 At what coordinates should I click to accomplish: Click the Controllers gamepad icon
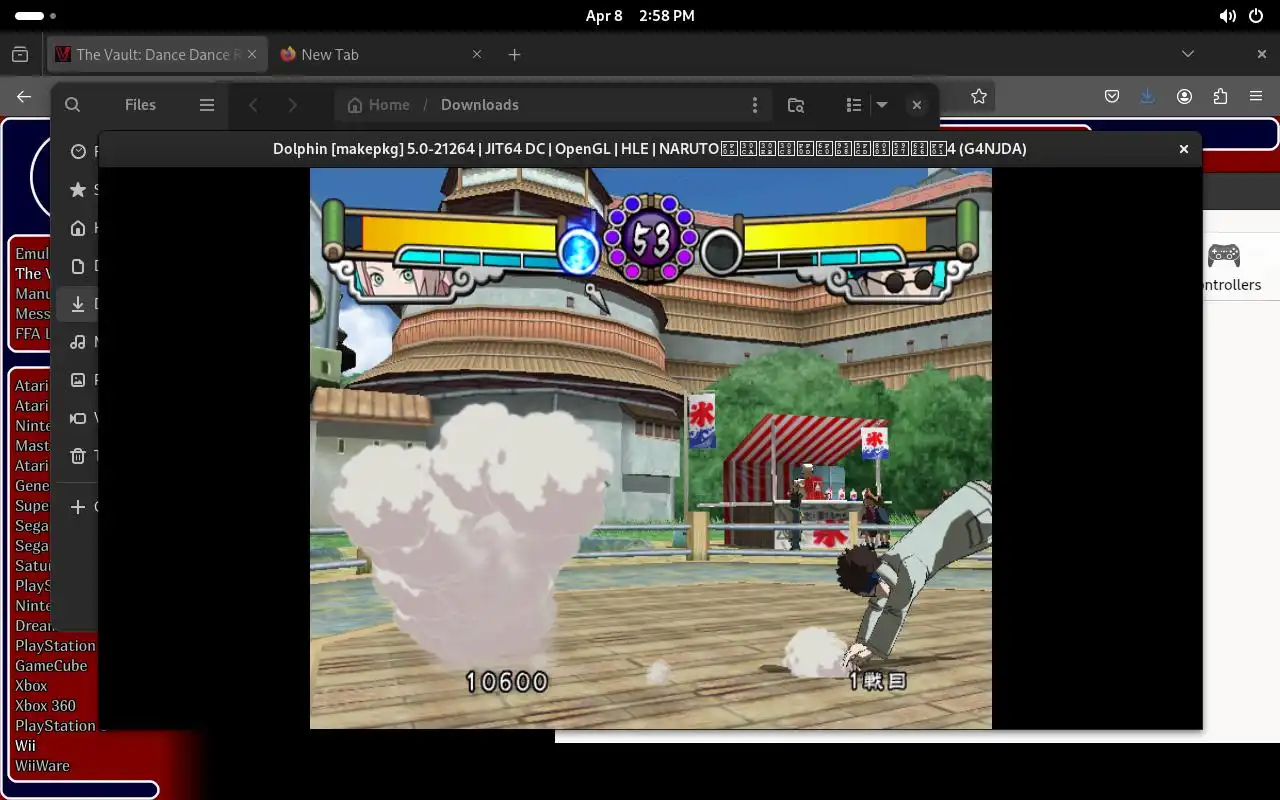[1224, 256]
